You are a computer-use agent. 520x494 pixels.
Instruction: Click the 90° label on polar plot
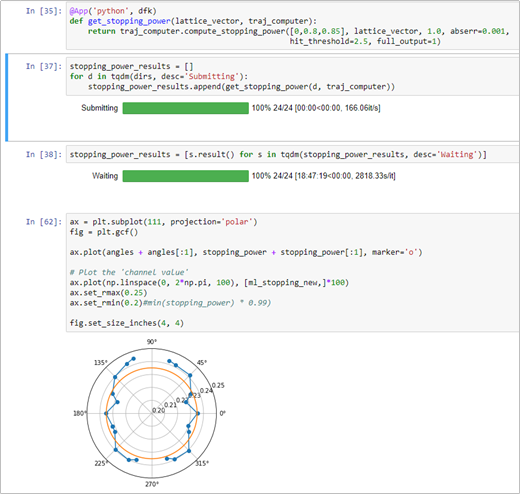152,342
